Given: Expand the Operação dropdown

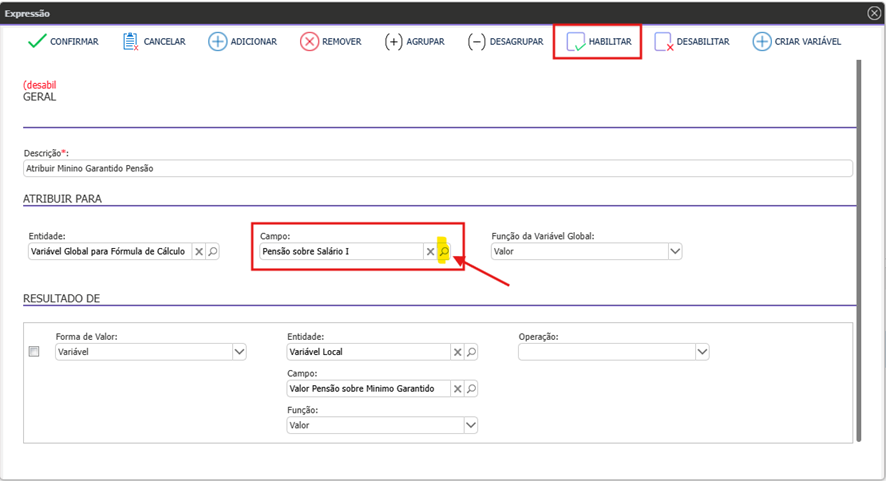Looking at the screenshot, I should click(x=702, y=352).
